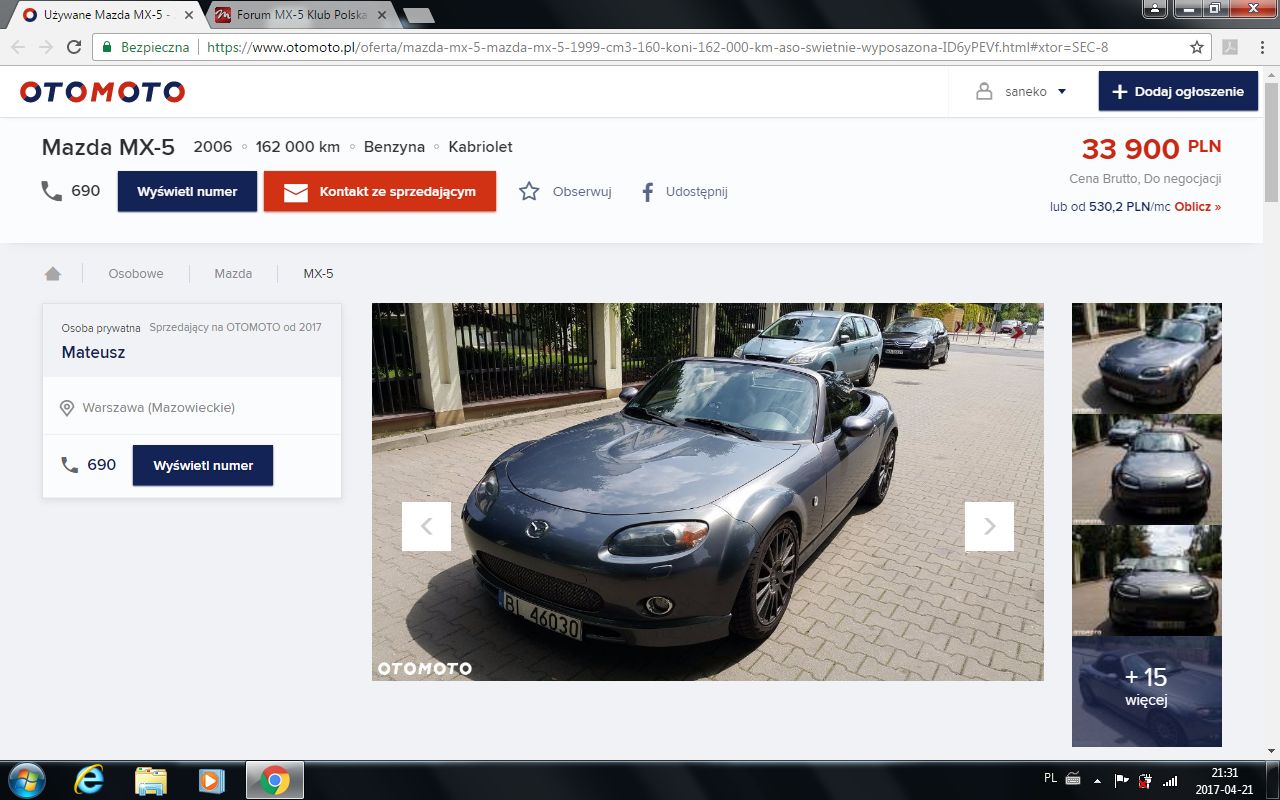Click the phone icon in the header bar
The width and height of the screenshot is (1280, 800).
pos(51,190)
